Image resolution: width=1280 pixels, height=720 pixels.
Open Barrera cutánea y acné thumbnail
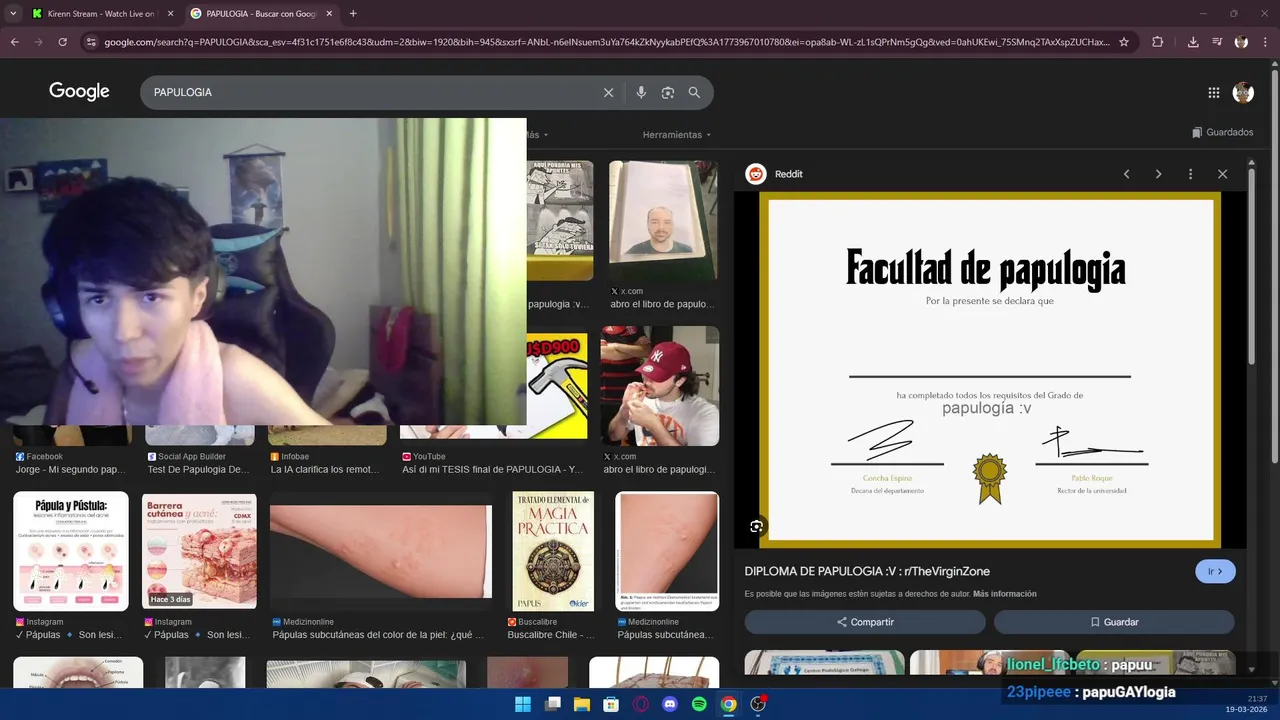pos(200,551)
